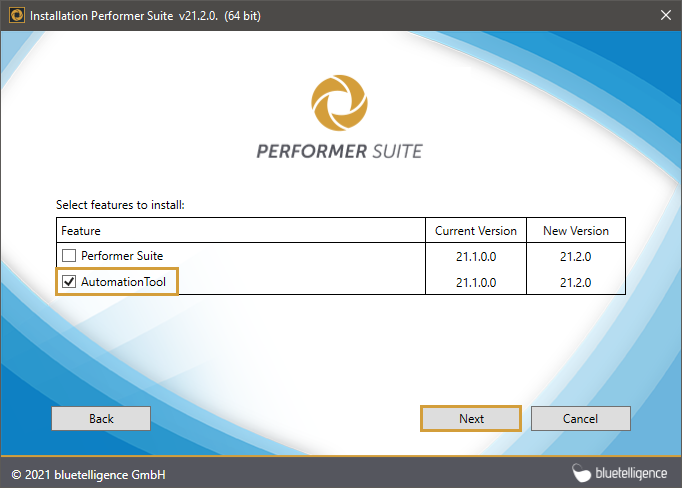Uncheck the AutomationTool checkbox
Viewport: 682px width, 488px height.
point(68,283)
